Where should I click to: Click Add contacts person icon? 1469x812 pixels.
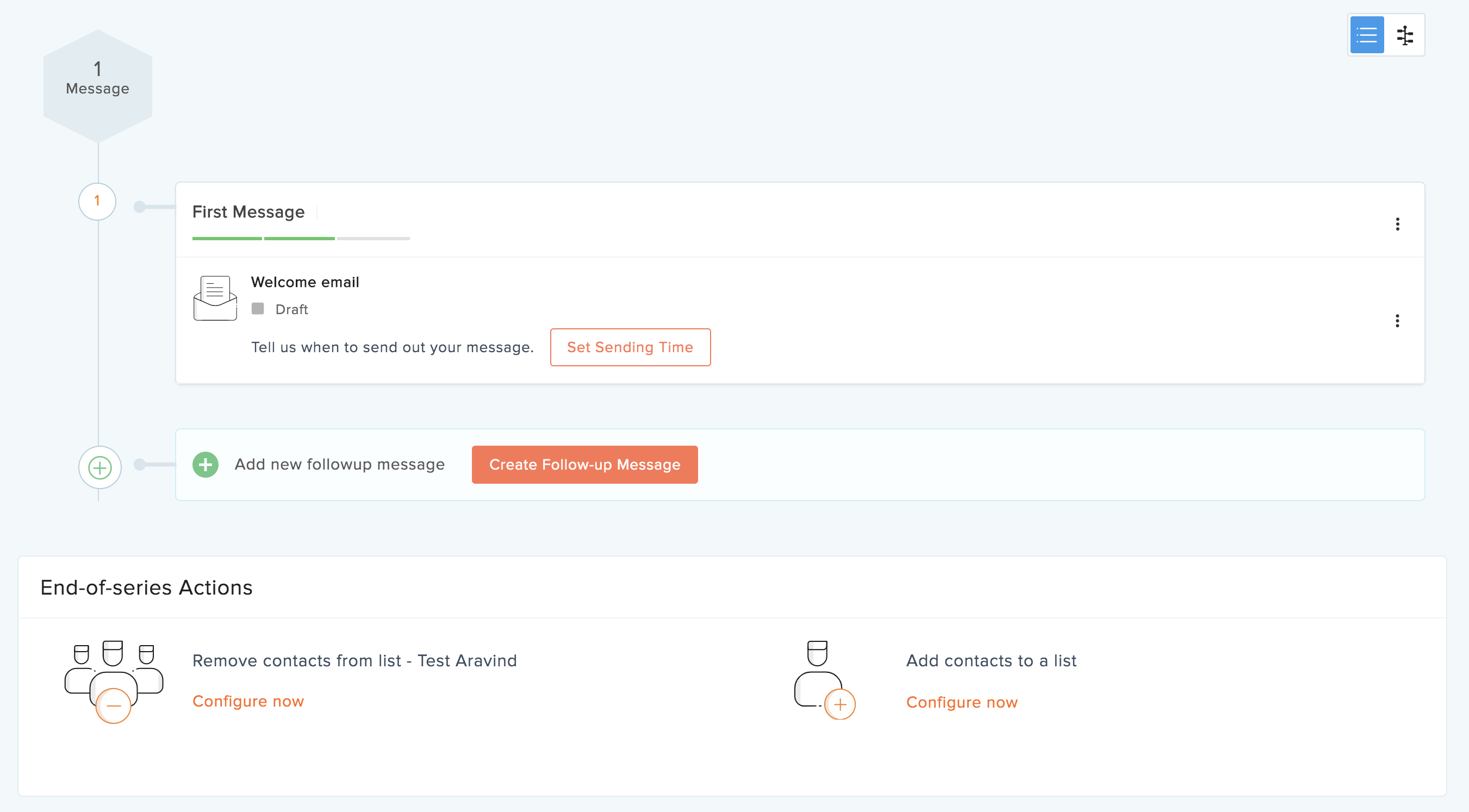pos(825,680)
